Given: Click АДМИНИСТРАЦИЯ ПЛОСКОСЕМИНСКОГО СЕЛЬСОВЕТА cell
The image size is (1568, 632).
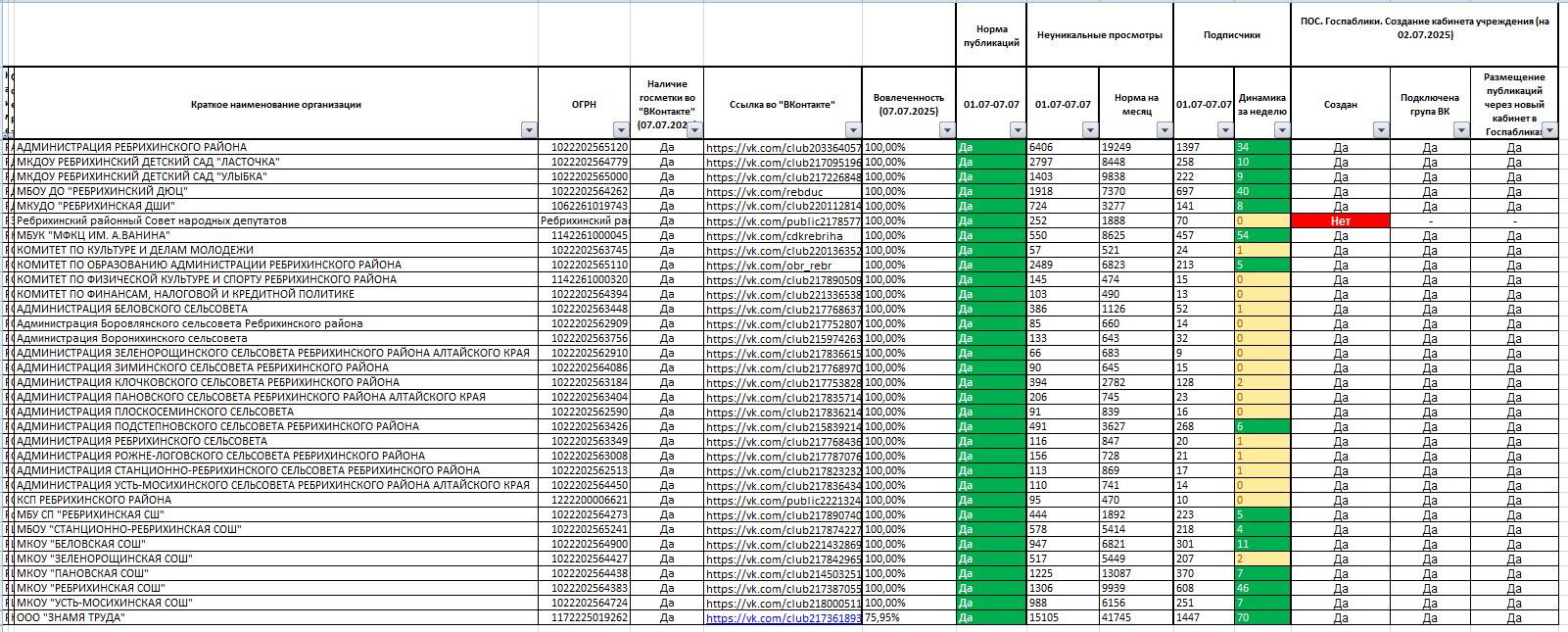Looking at the screenshot, I should [276, 413].
